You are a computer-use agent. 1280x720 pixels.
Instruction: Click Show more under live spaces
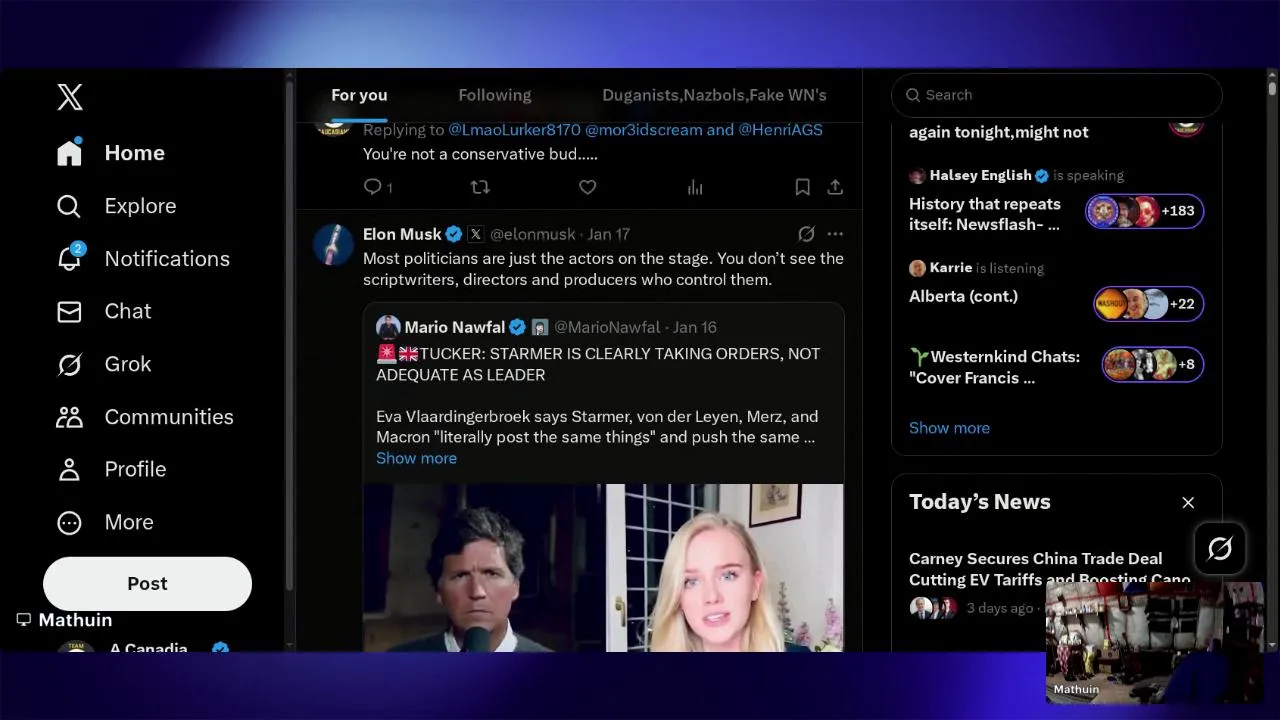pyautogui.click(x=949, y=428)
